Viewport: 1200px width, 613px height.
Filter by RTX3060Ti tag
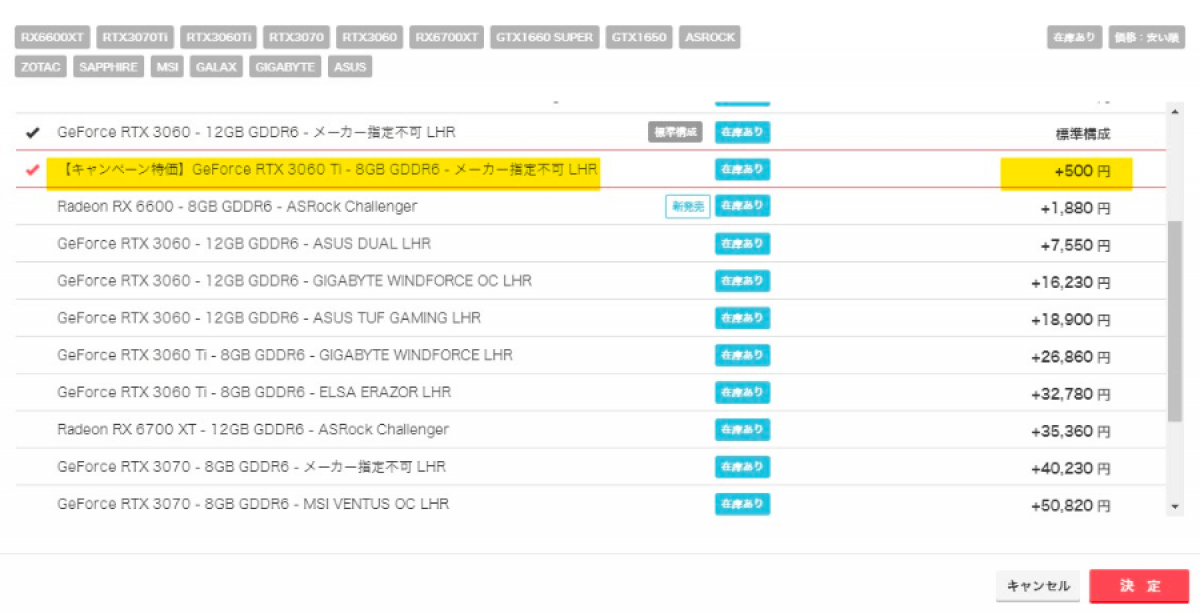click(x=219, y=38)
